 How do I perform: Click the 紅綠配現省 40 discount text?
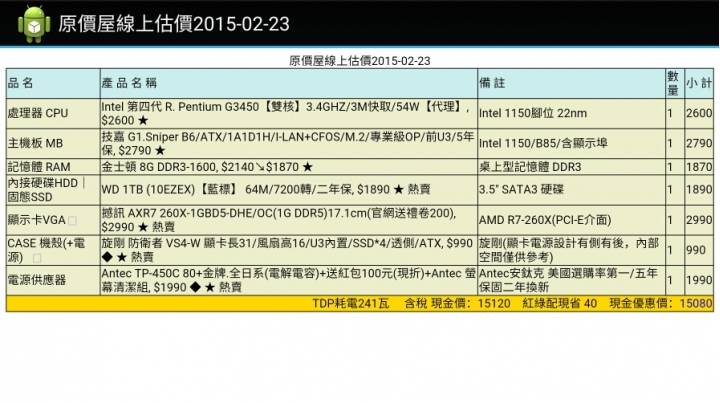(x=560, y=303)
